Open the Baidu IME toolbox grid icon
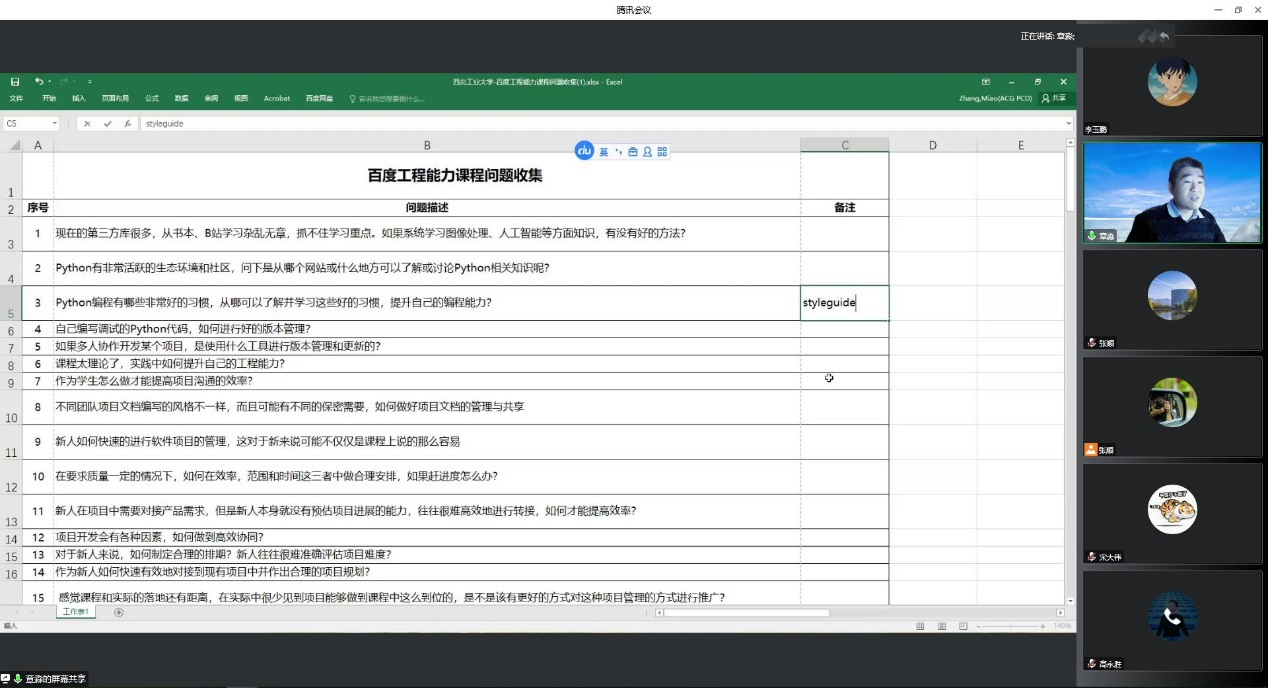Screen dimensions: 1268x688 662,152
